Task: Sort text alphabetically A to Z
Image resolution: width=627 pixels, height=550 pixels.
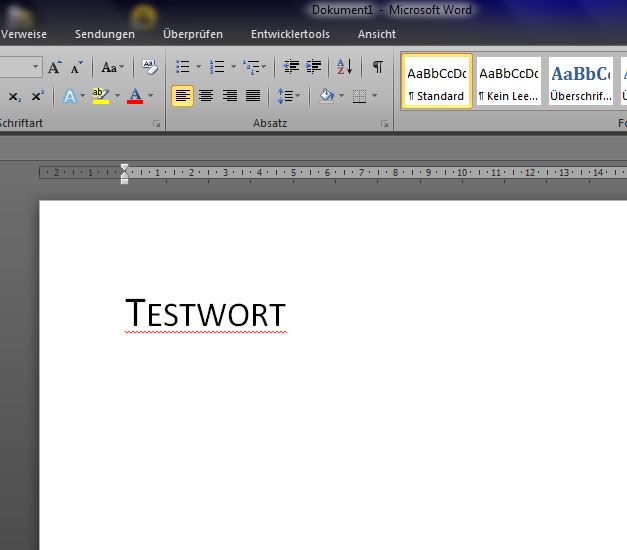Action: point(344,67)
